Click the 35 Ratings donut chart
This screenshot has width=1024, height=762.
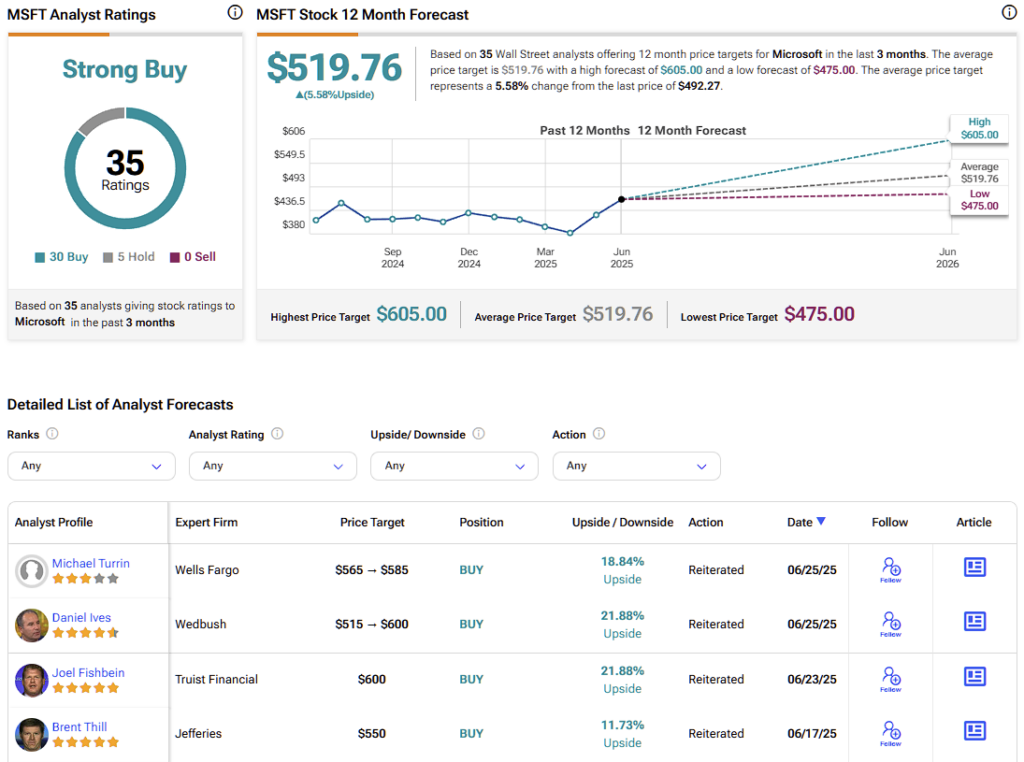[125, 168]
